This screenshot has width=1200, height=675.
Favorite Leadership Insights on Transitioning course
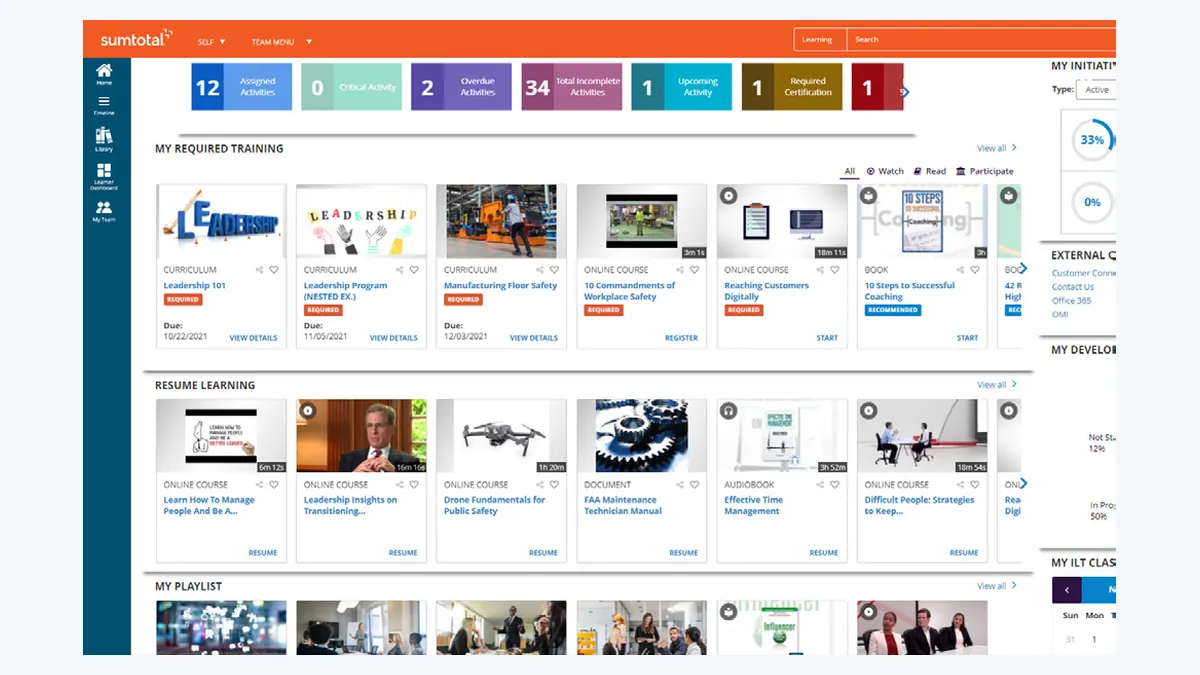click(414, 485)
